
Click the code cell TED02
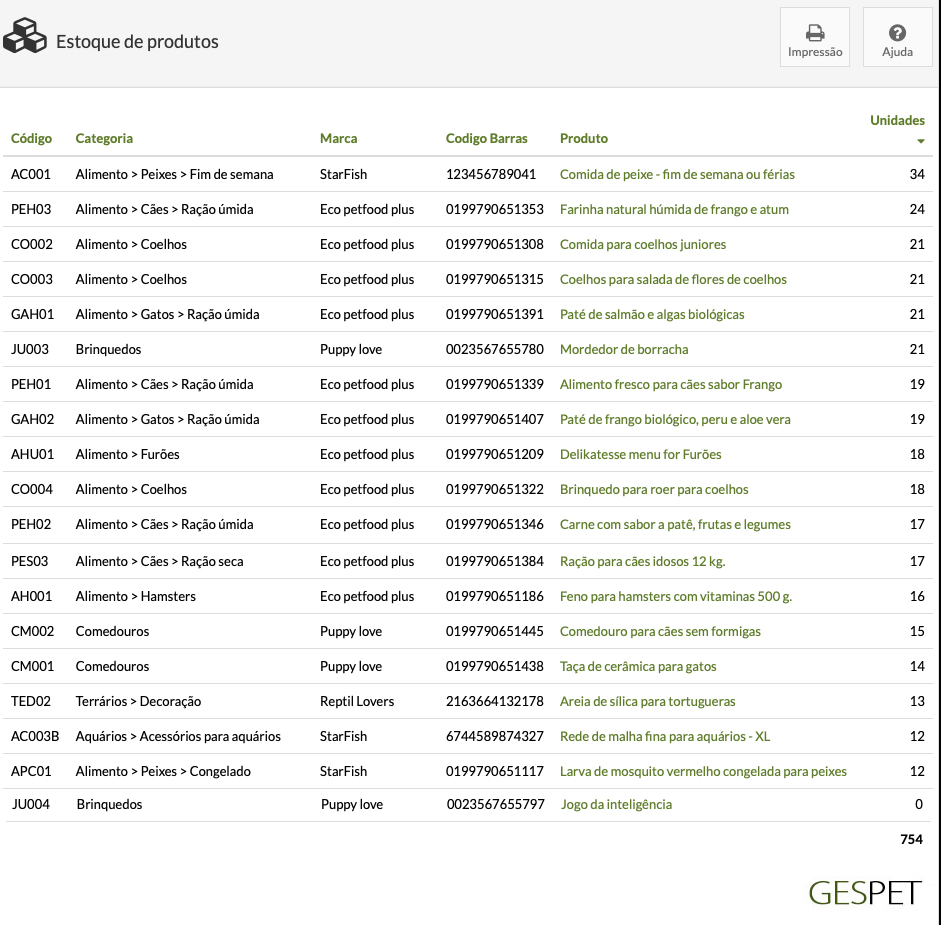pyautogui.click(x=31, y=701)
